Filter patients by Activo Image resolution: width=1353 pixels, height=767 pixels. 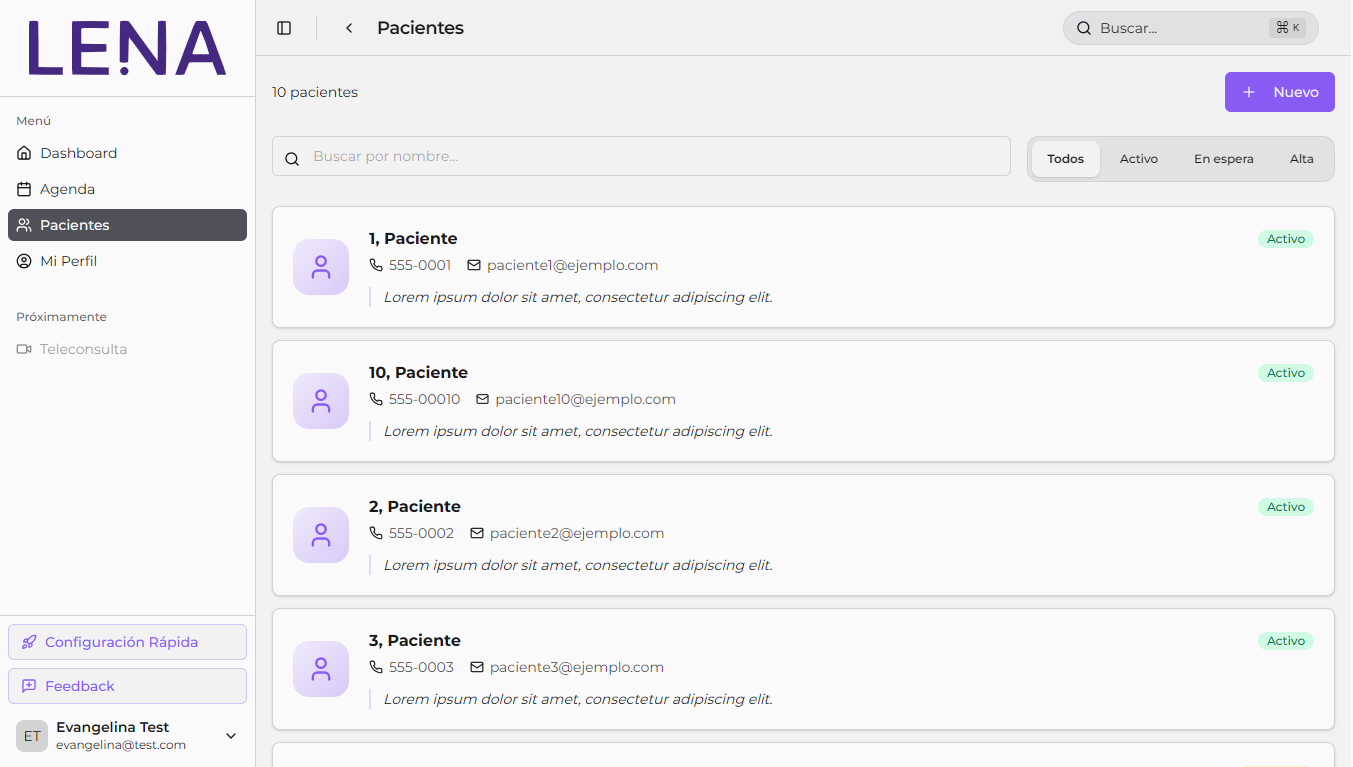[1139, 159]
